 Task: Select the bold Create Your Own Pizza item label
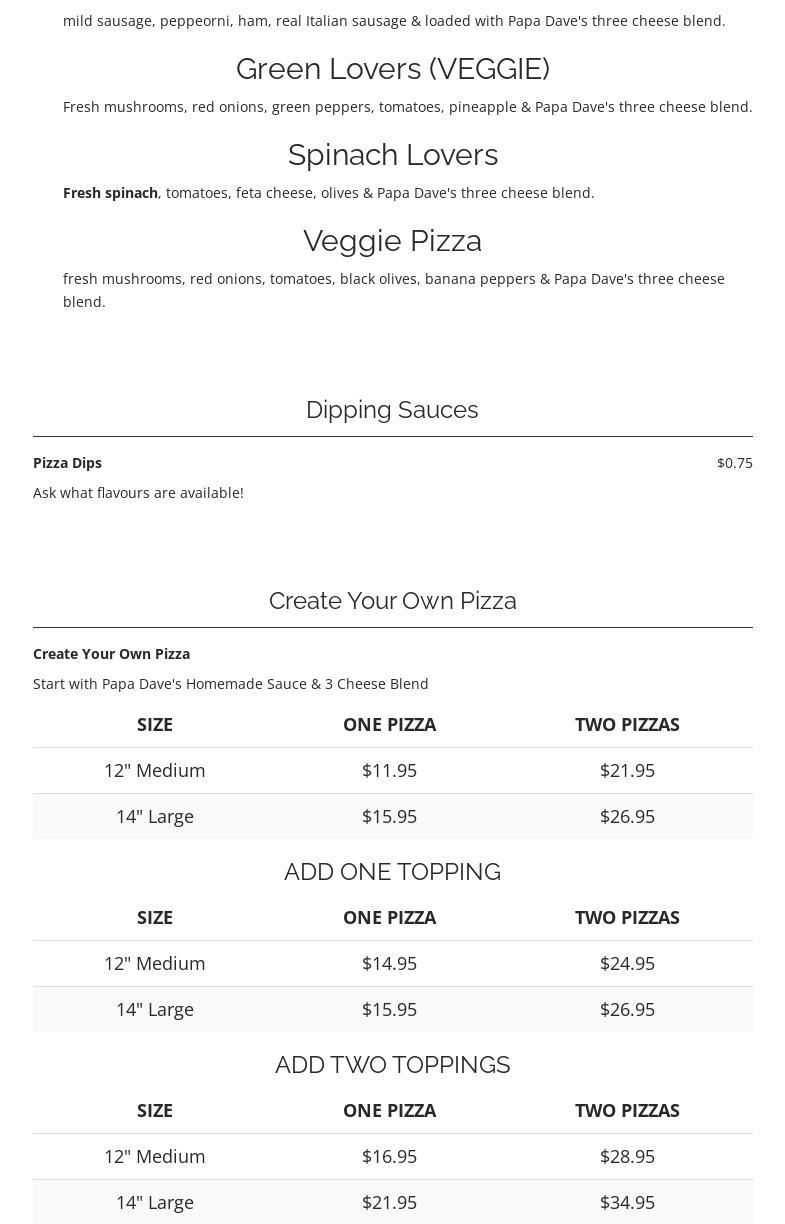point(111,654)
